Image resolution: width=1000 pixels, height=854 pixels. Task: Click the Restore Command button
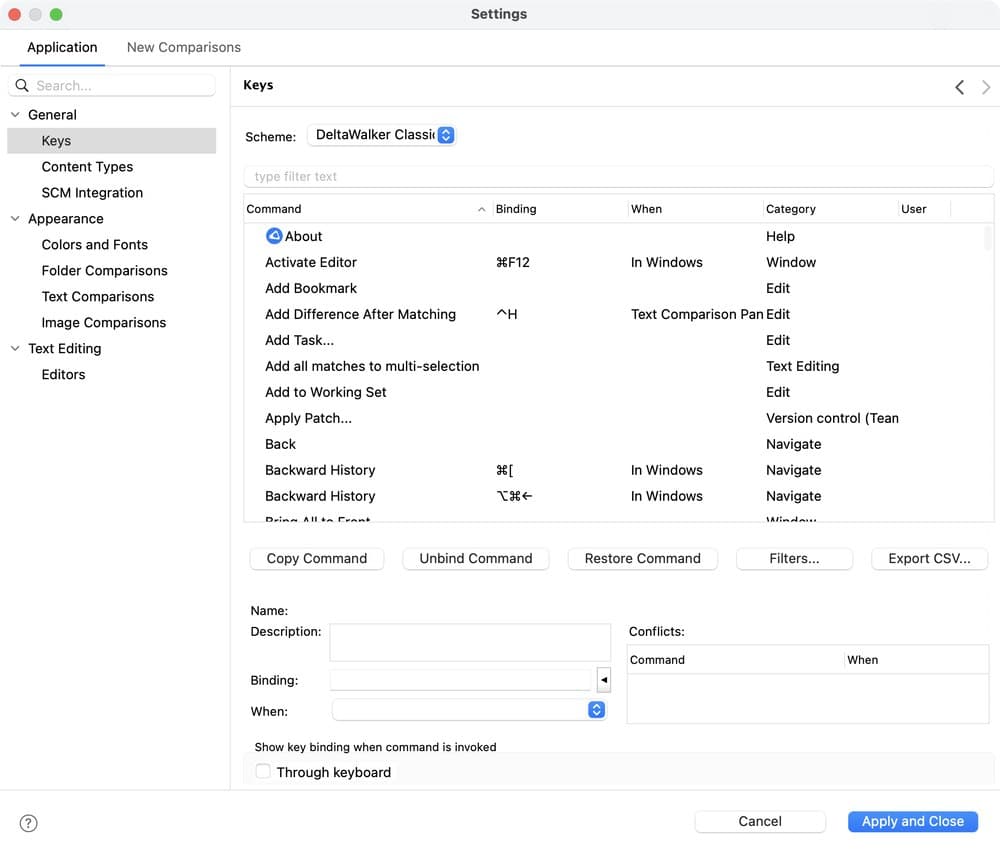coord(643,559)
